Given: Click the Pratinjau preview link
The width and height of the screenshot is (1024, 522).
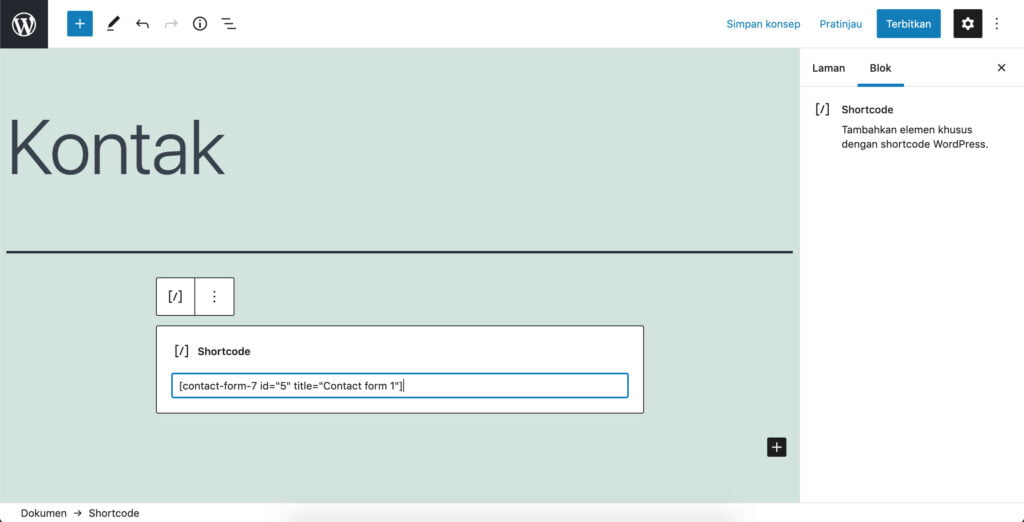Looking at the screenshot, I should click(840, 24).
